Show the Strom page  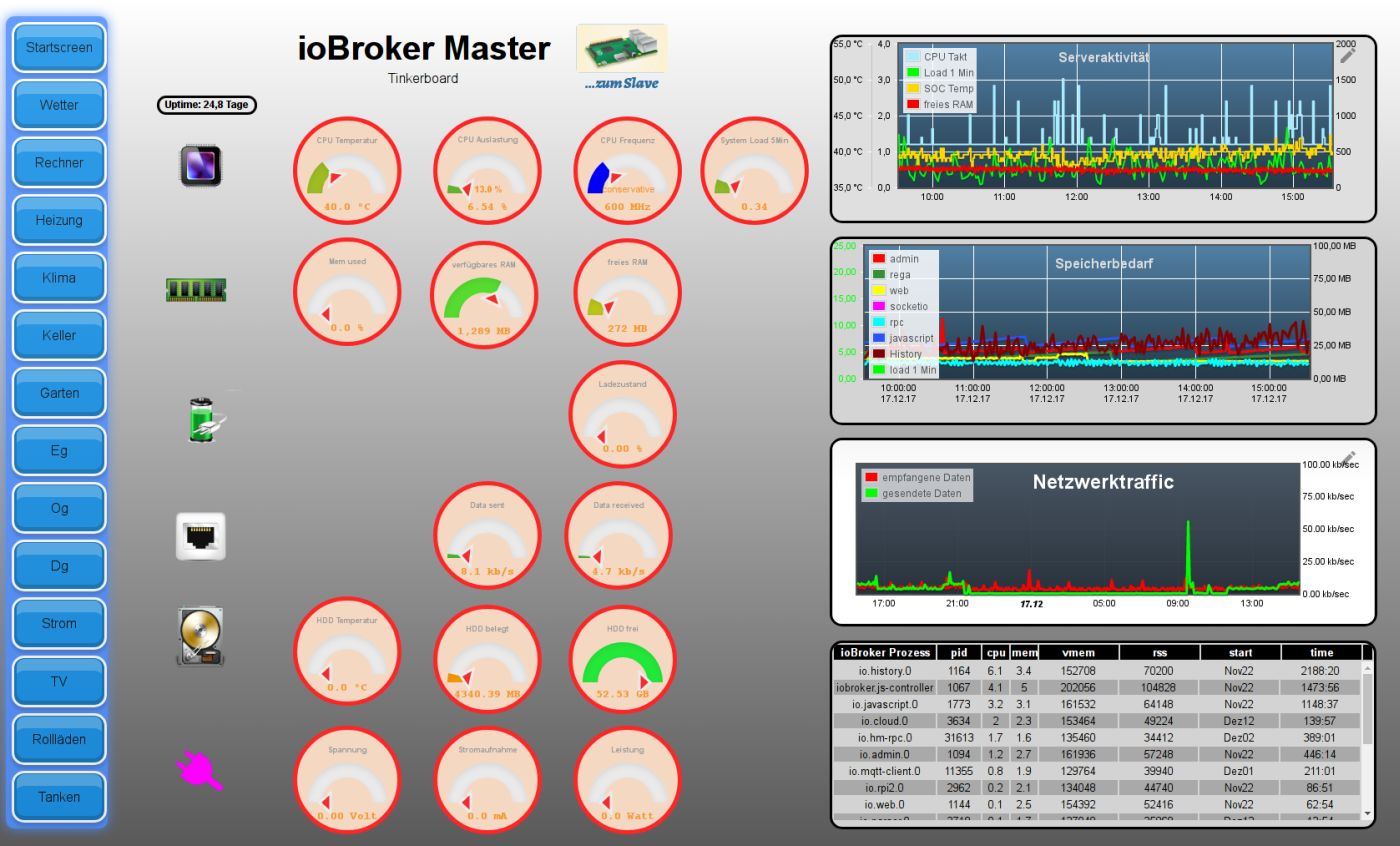point(59,623)
